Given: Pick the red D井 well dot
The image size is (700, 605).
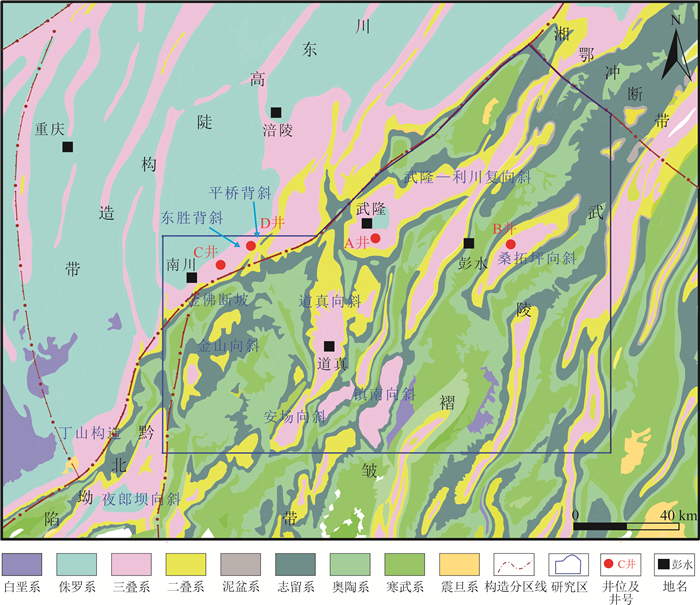Looking at the screenshot, I should [x=250, y=246].
